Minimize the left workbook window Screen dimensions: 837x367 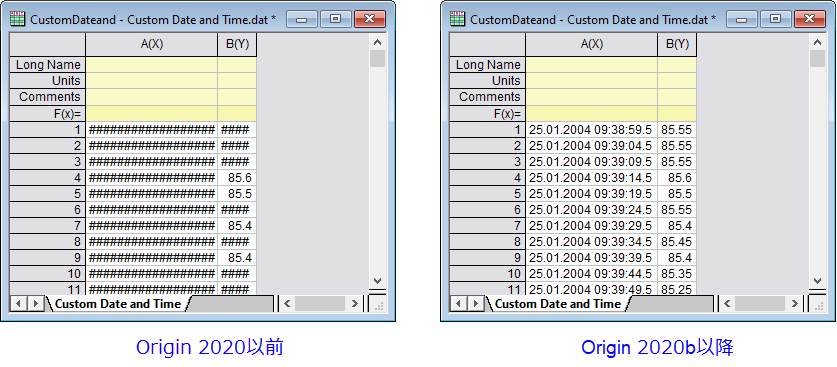tap(302, 19)
